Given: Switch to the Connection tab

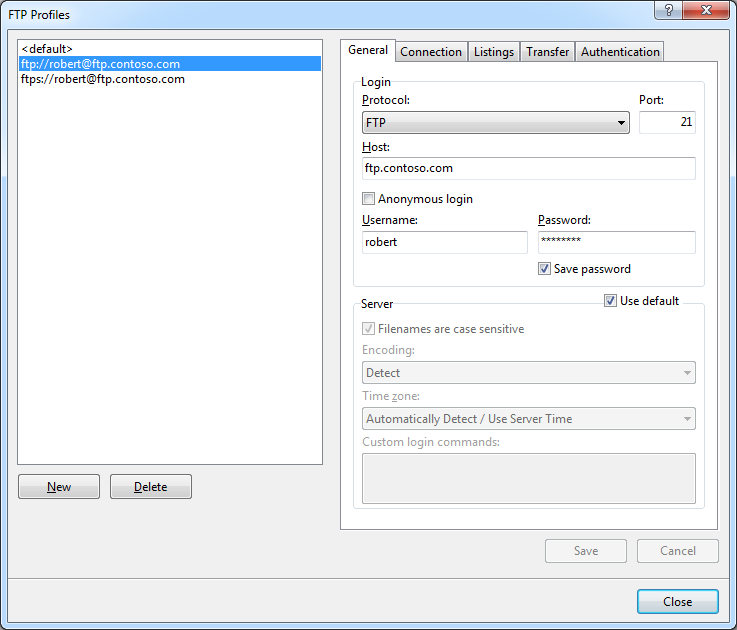Looking at the screenshot, I should 431,52.
